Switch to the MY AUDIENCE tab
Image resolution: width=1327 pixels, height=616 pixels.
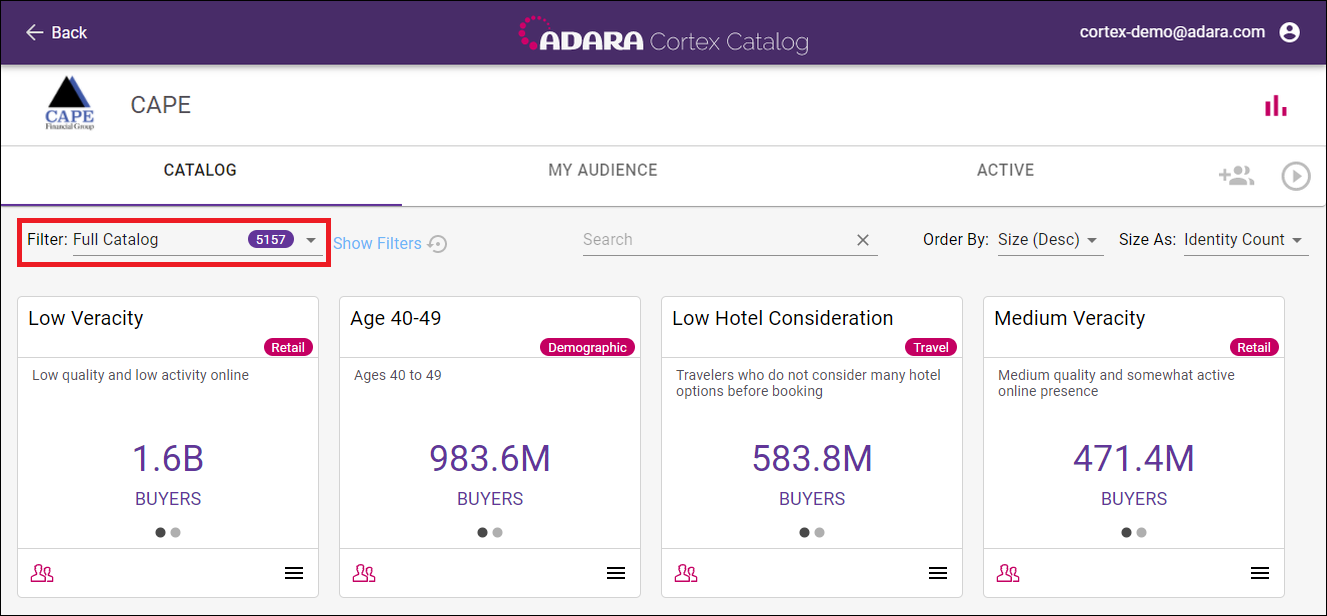[603, 170]
